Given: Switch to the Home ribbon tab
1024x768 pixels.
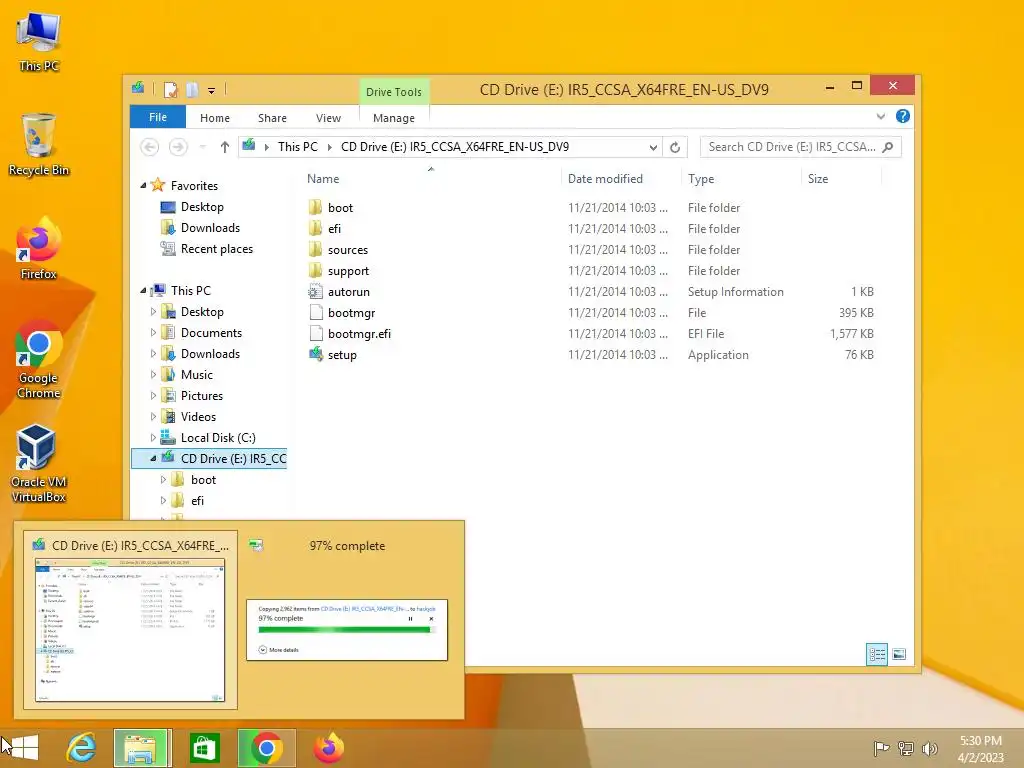Looking at the screenshot, I should [x=215, y=118].
